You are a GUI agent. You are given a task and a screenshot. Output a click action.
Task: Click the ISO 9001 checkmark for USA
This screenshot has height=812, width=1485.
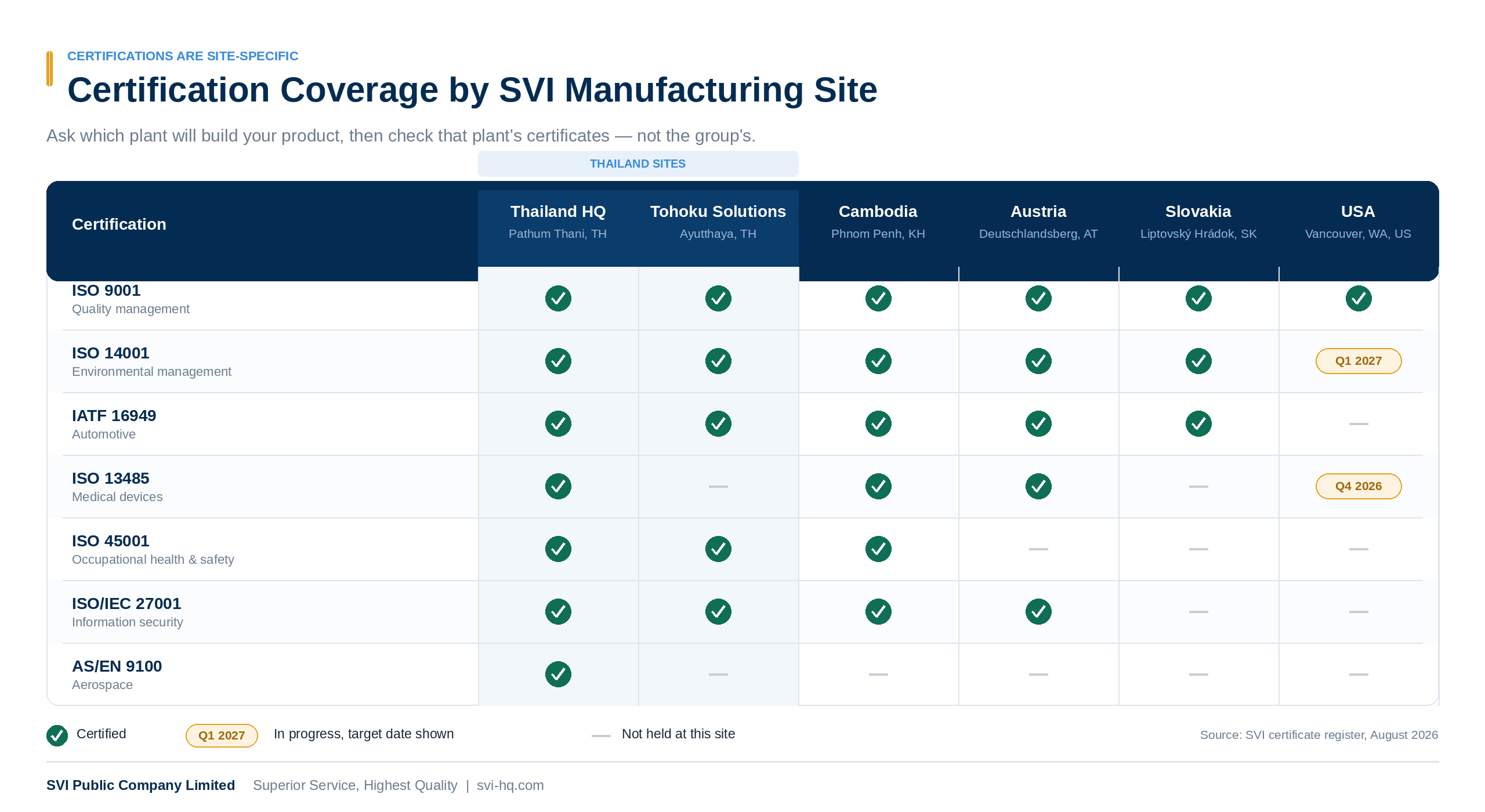[1359, 299]
